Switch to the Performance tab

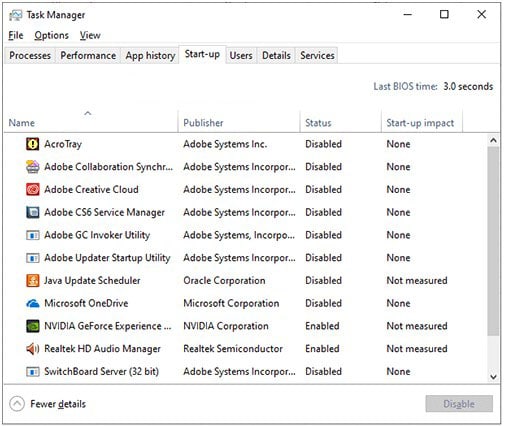click(88, 55)
